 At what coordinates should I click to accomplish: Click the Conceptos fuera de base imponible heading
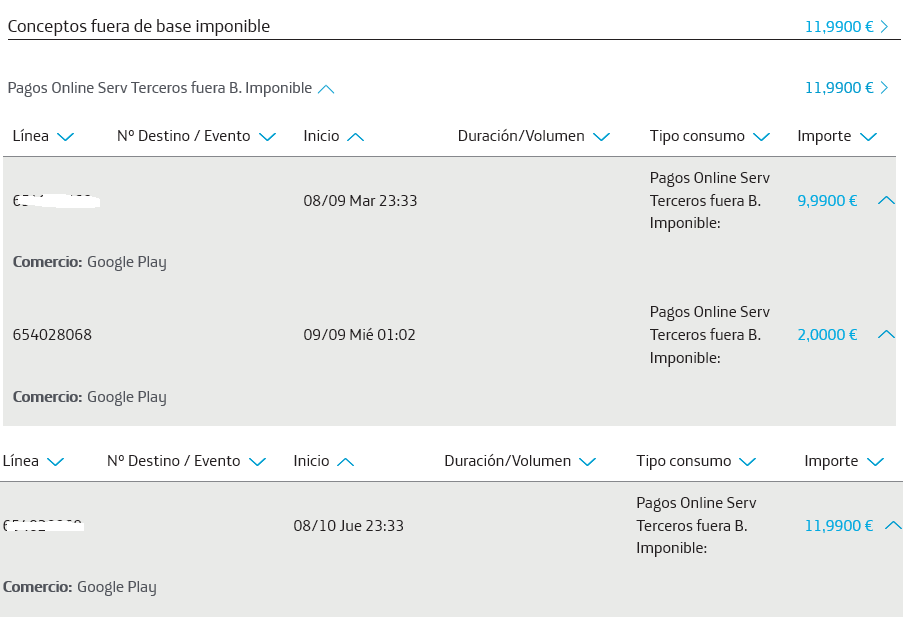139,26
